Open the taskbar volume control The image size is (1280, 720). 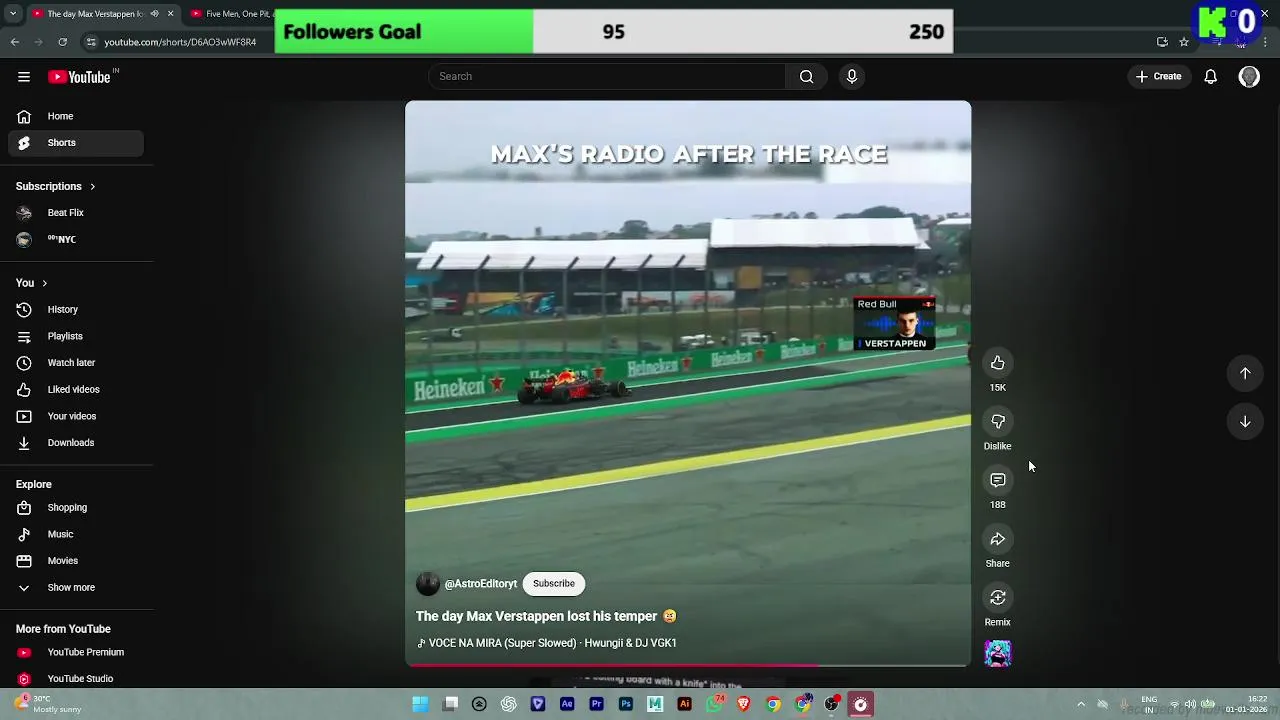(1190, 705)
